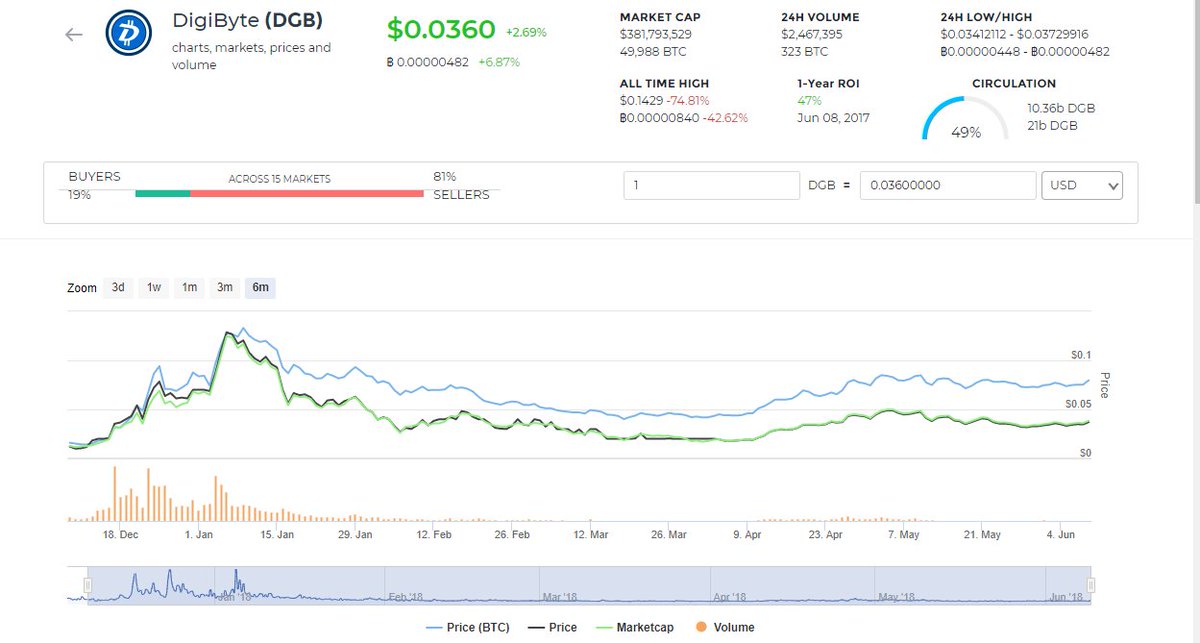The image size is (1200, 643).
Task: Click the DGB amount input field
Action: [x=711, y=185]
